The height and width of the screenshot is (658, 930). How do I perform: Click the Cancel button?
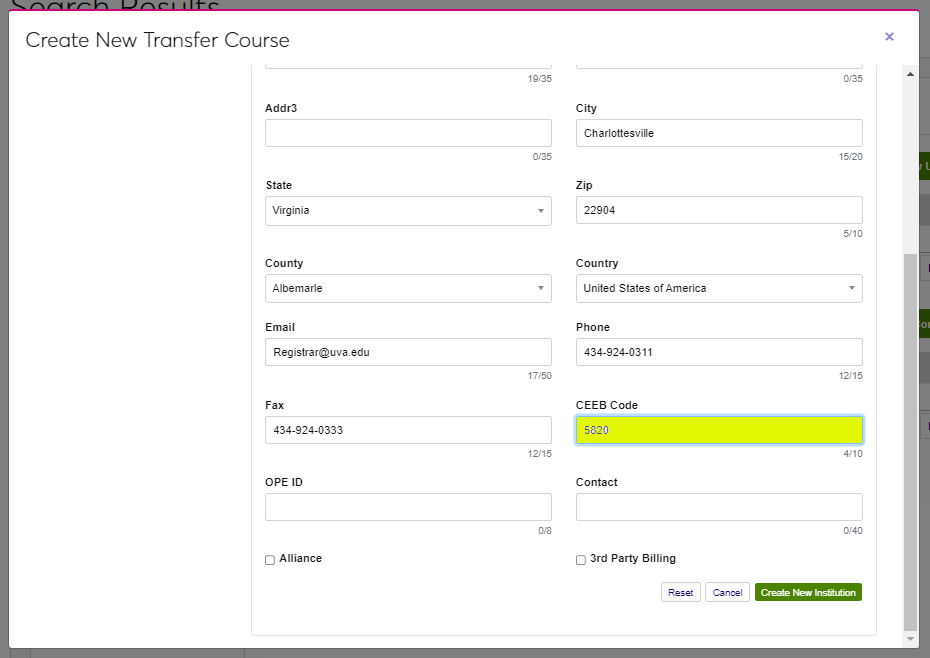point(727,592)
